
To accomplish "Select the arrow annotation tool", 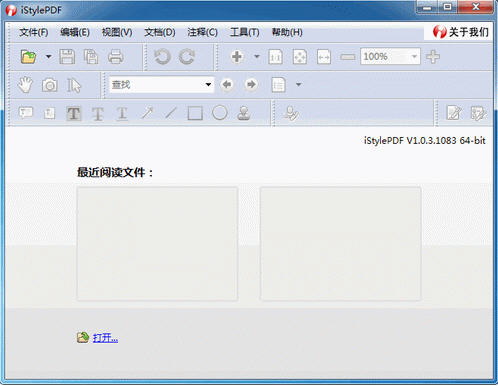I will 147,113.
